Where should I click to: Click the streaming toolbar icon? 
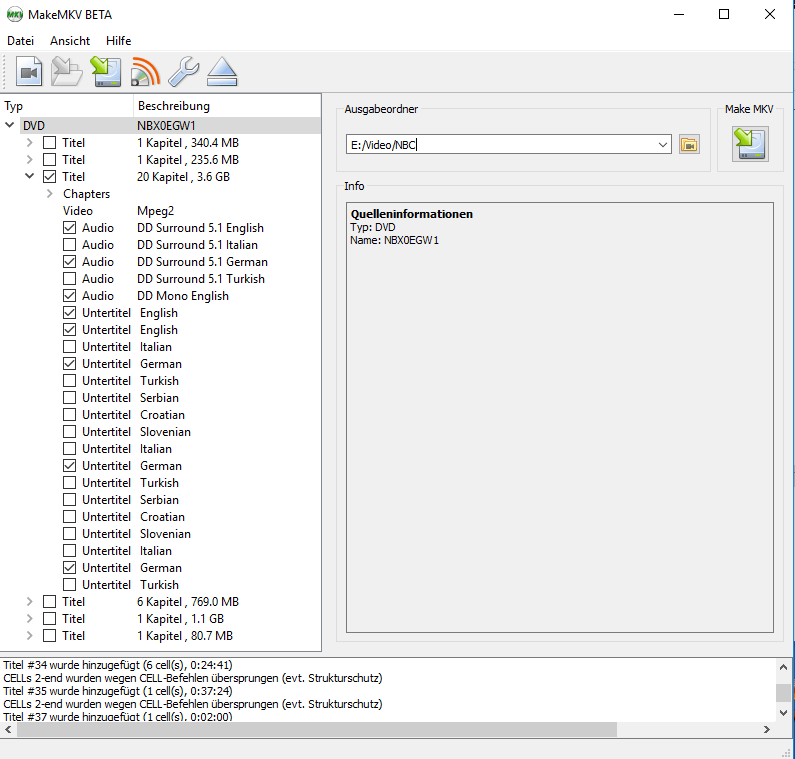pyautogui.click(x=145, y=71)
